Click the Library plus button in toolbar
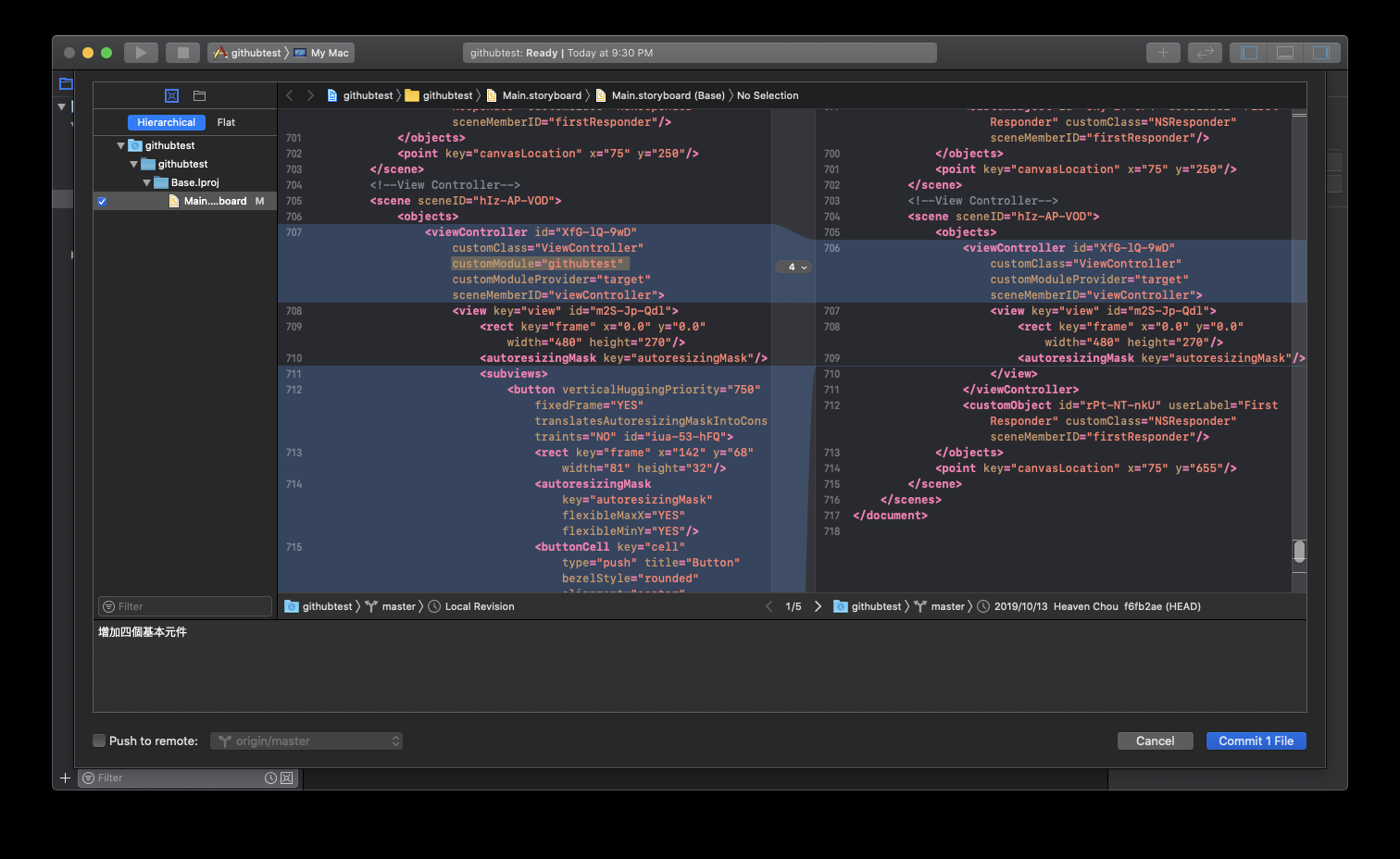Viewport: 1400px width, 859px height. pos(1163,53)
